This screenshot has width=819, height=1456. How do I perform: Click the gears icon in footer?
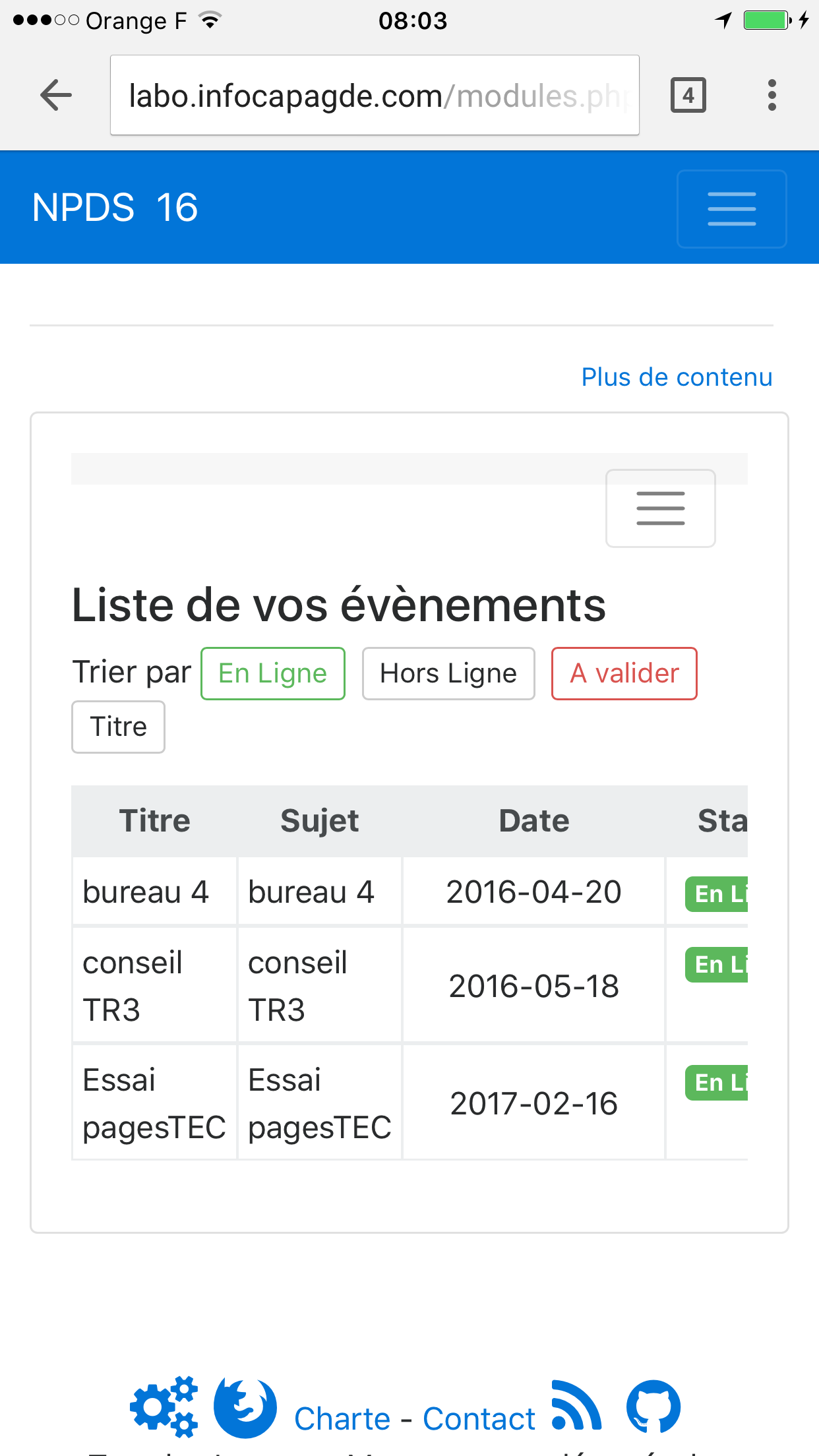coord(164,1407)
